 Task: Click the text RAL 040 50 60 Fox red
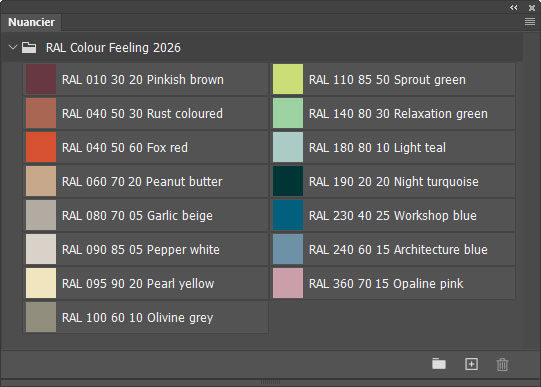pyautogui.click(x=125, y=148)
